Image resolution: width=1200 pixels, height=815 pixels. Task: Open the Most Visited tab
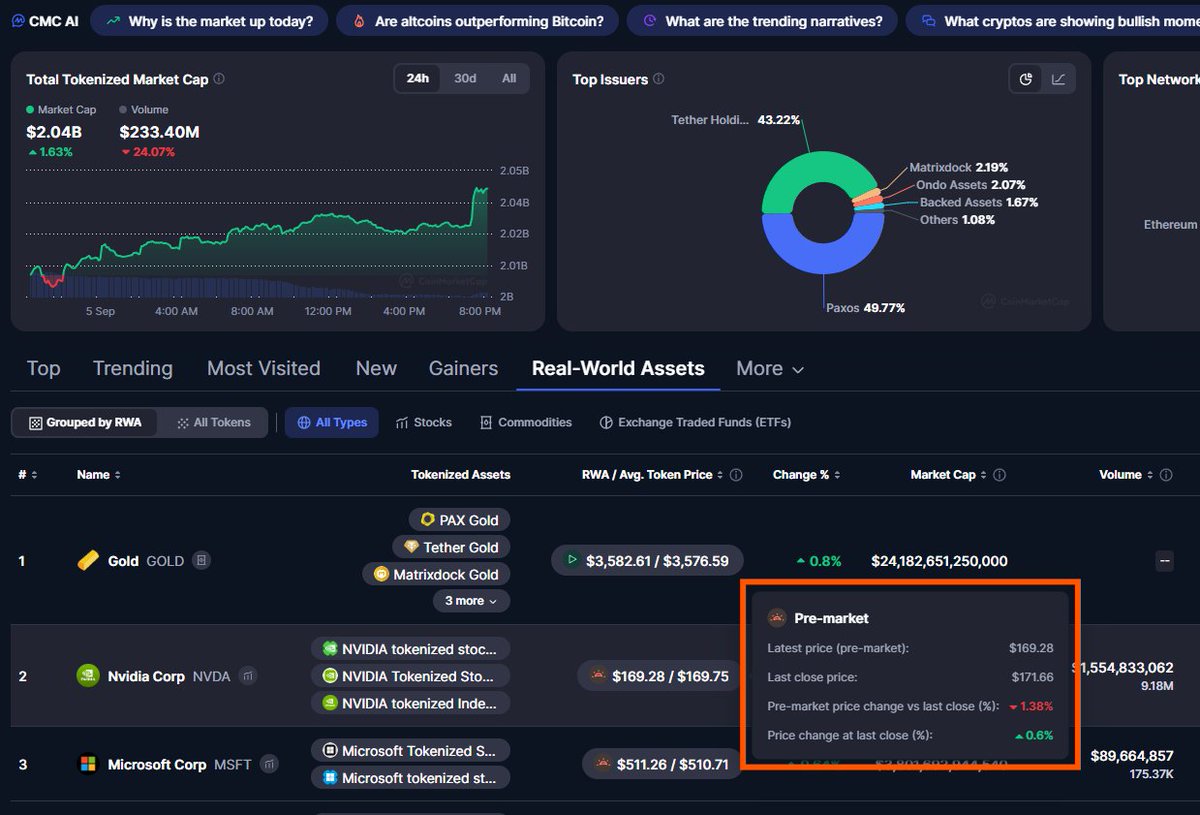pos(264,369)
